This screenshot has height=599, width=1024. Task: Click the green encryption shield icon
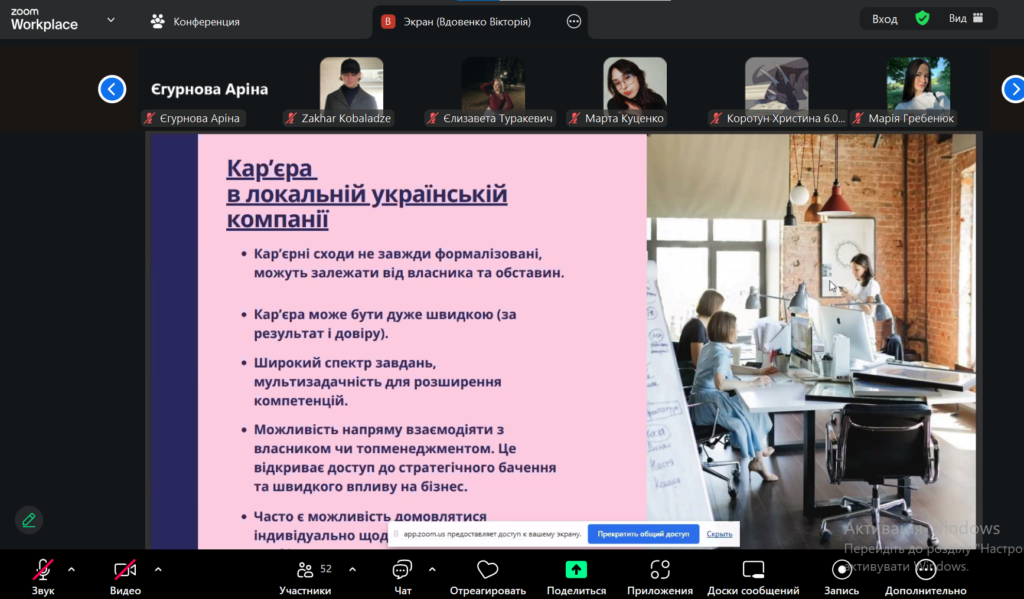tap(922, 18)
